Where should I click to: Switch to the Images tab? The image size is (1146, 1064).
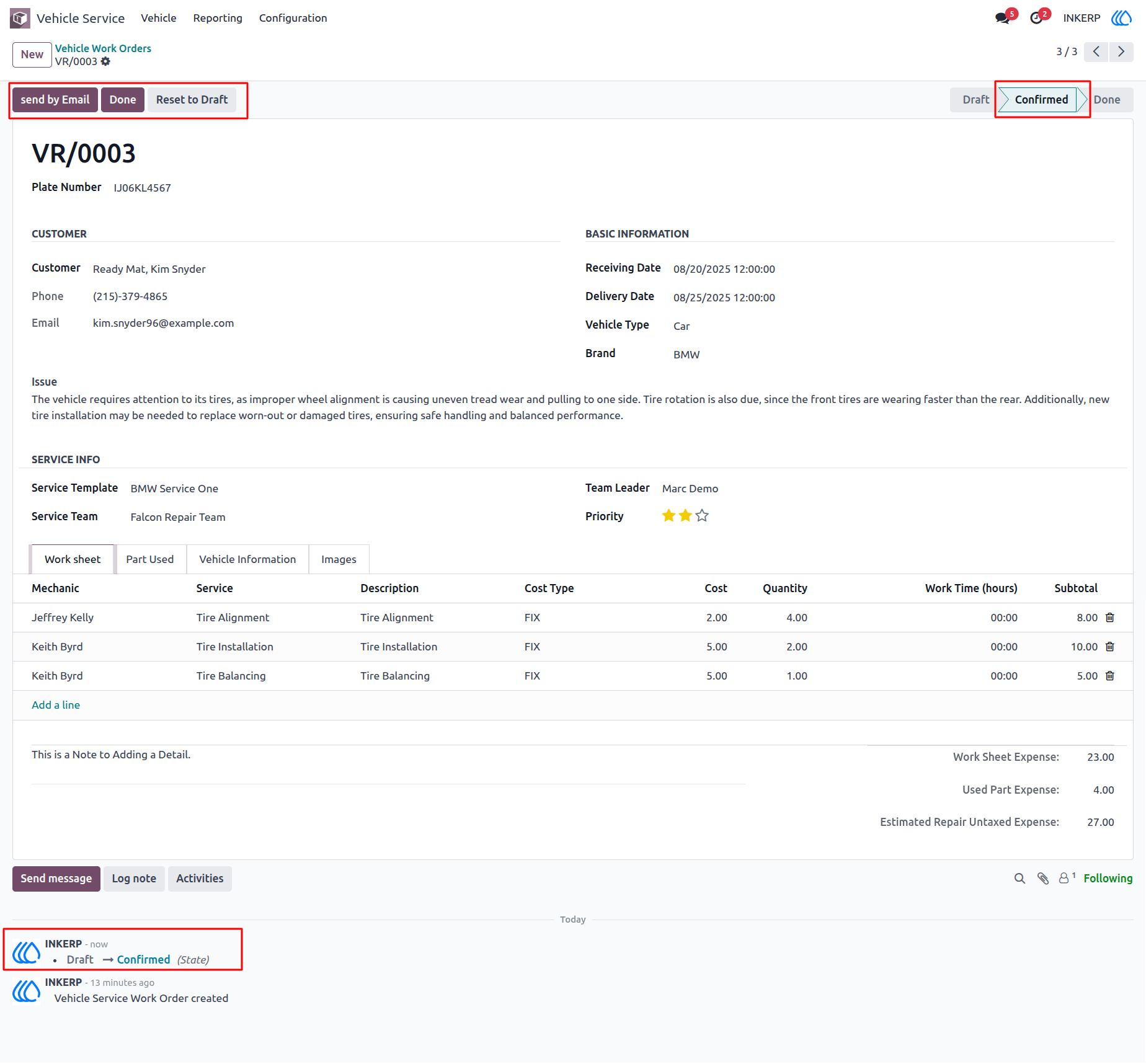click(x=339, y=559)
